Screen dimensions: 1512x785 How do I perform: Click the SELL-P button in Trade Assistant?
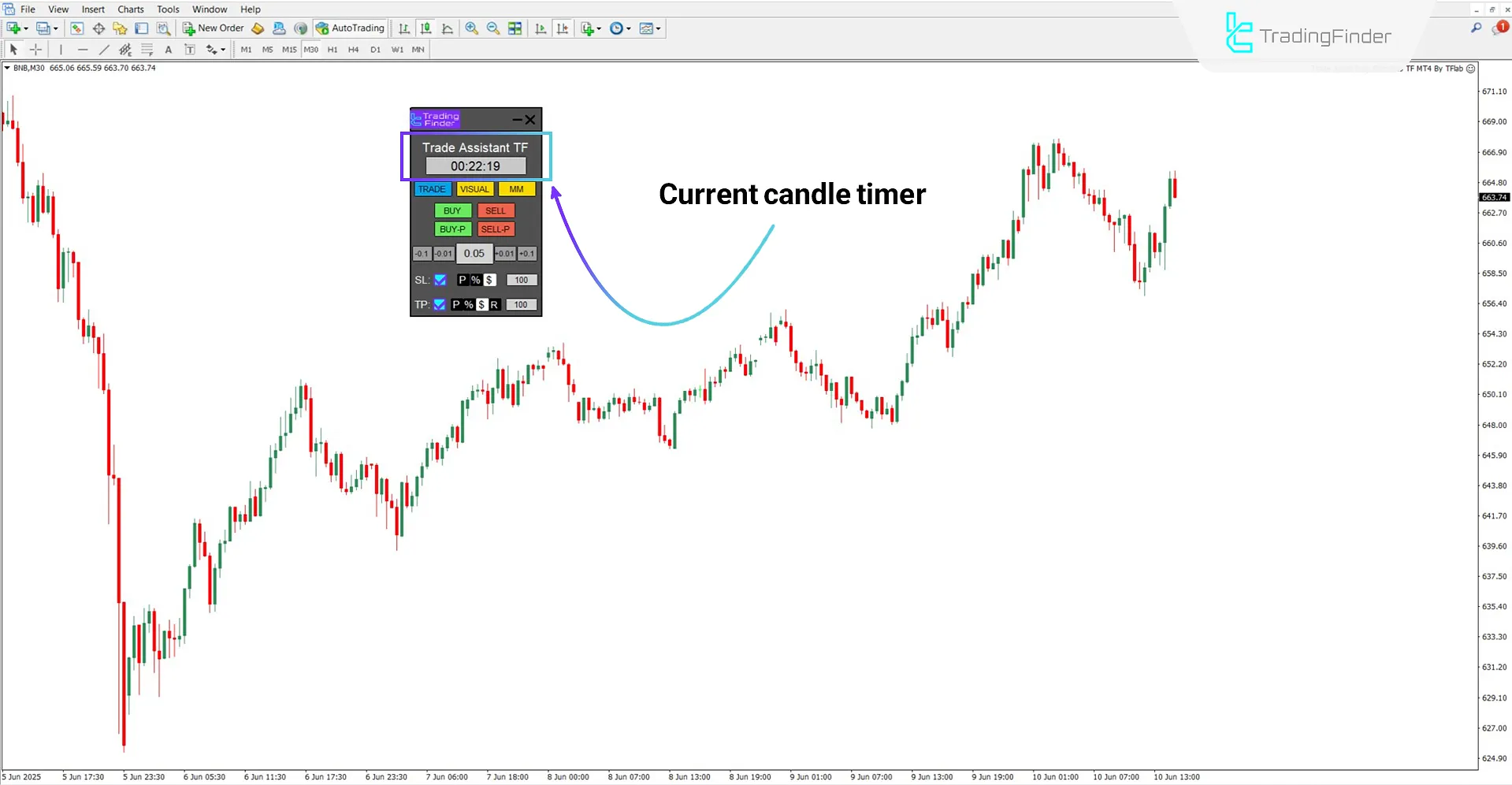tap(496, 229)
